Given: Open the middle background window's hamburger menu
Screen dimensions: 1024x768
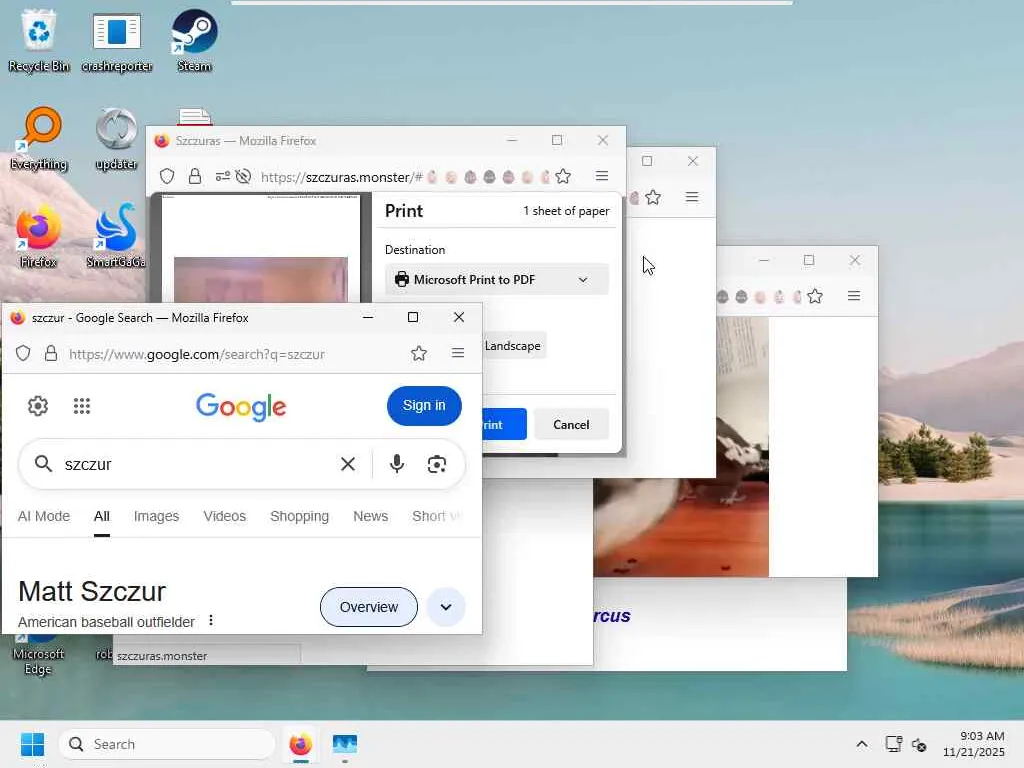Looking at the screenshot, I should [692, 197].
